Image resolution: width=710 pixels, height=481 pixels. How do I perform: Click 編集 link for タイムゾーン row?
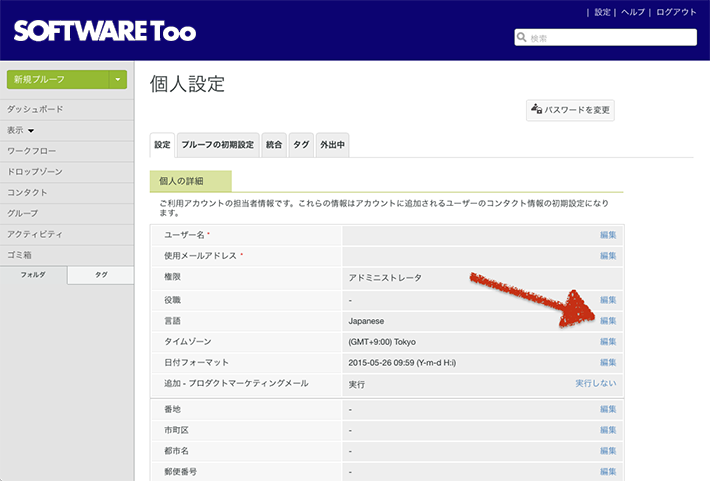coord(608,341)
